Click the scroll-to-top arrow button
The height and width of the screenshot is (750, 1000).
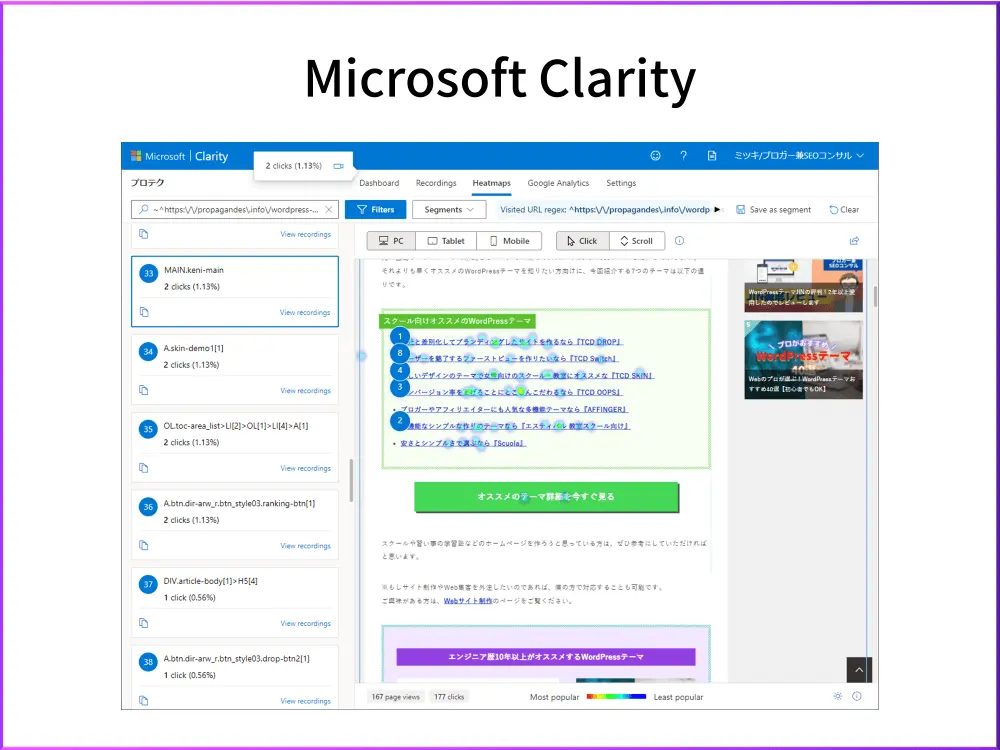point(858,670)
